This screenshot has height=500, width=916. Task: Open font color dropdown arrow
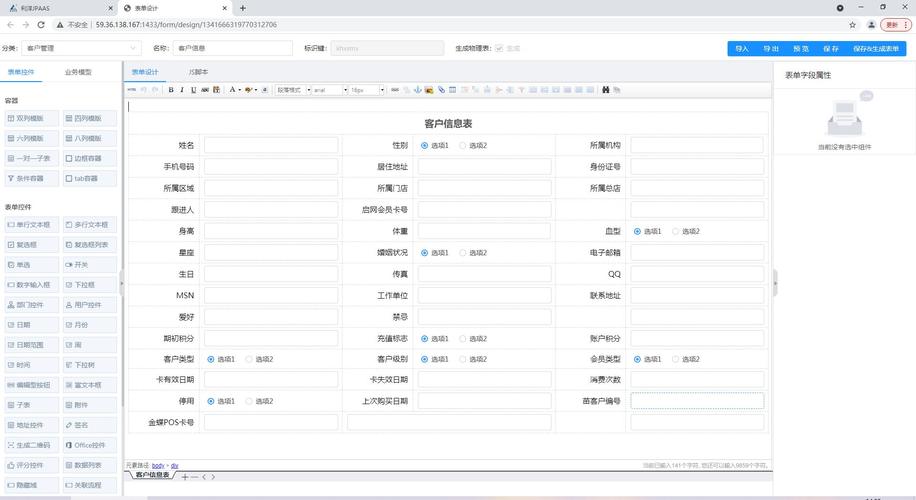tap(240, 89)
